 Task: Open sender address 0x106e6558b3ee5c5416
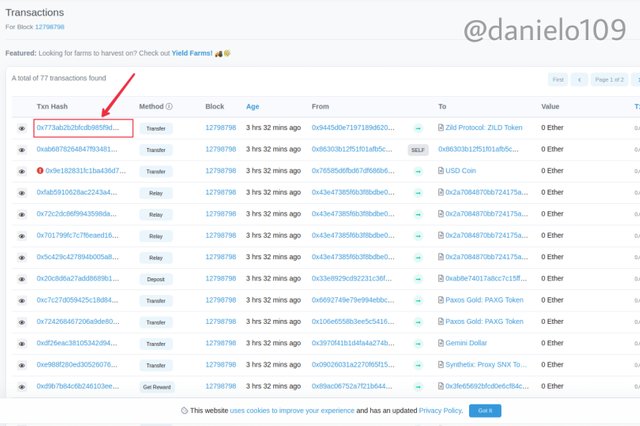coord(353,322)
